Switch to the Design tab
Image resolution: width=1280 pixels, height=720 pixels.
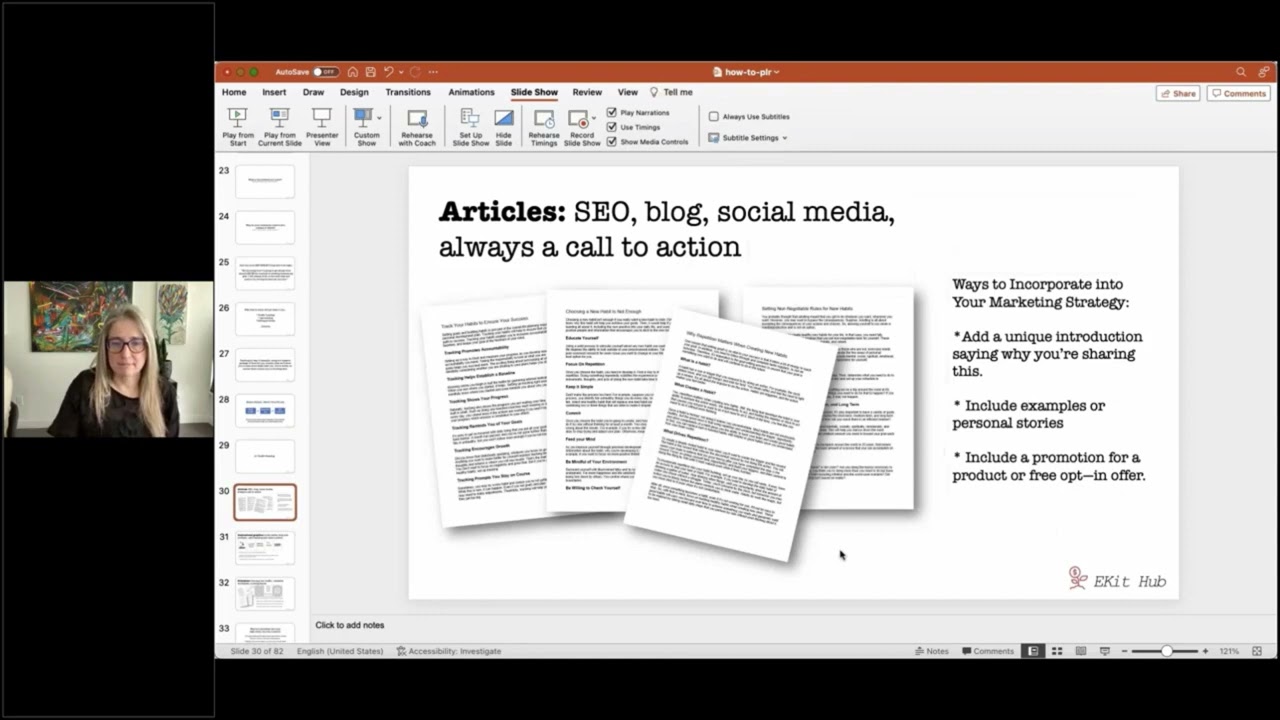pyautogui.click(x=354, y=92)
